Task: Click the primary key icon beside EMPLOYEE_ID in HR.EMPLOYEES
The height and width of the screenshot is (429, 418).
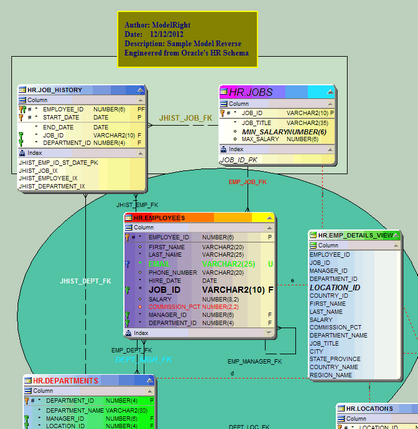Action: [x=127, y=237]
